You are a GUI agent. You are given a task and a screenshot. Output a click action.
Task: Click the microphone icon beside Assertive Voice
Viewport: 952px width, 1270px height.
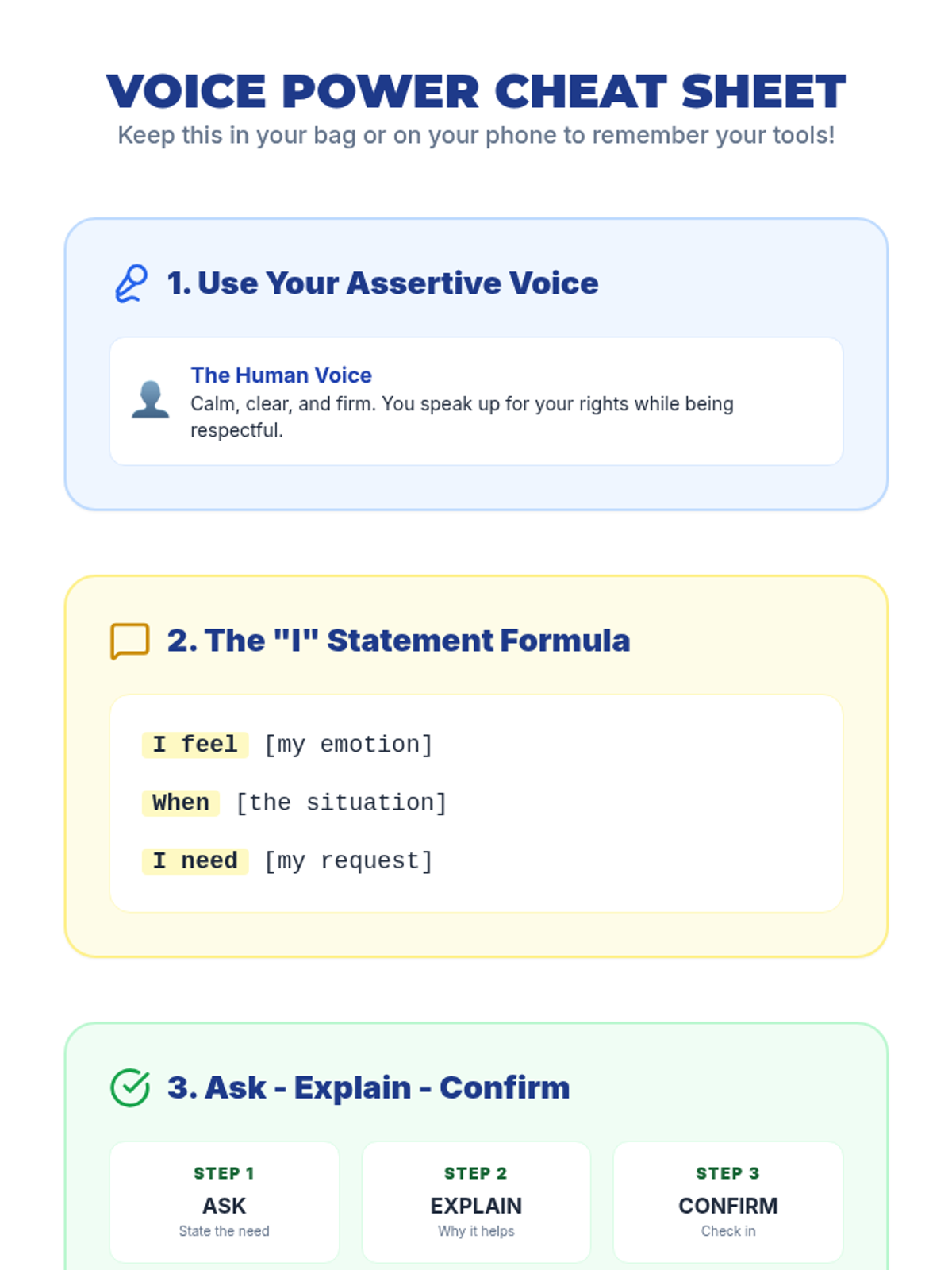coord(131,283)
